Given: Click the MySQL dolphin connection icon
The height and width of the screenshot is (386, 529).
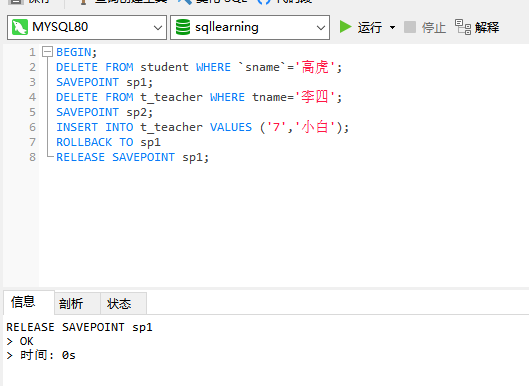Looking at the screenshot, I should pos(20,27).
